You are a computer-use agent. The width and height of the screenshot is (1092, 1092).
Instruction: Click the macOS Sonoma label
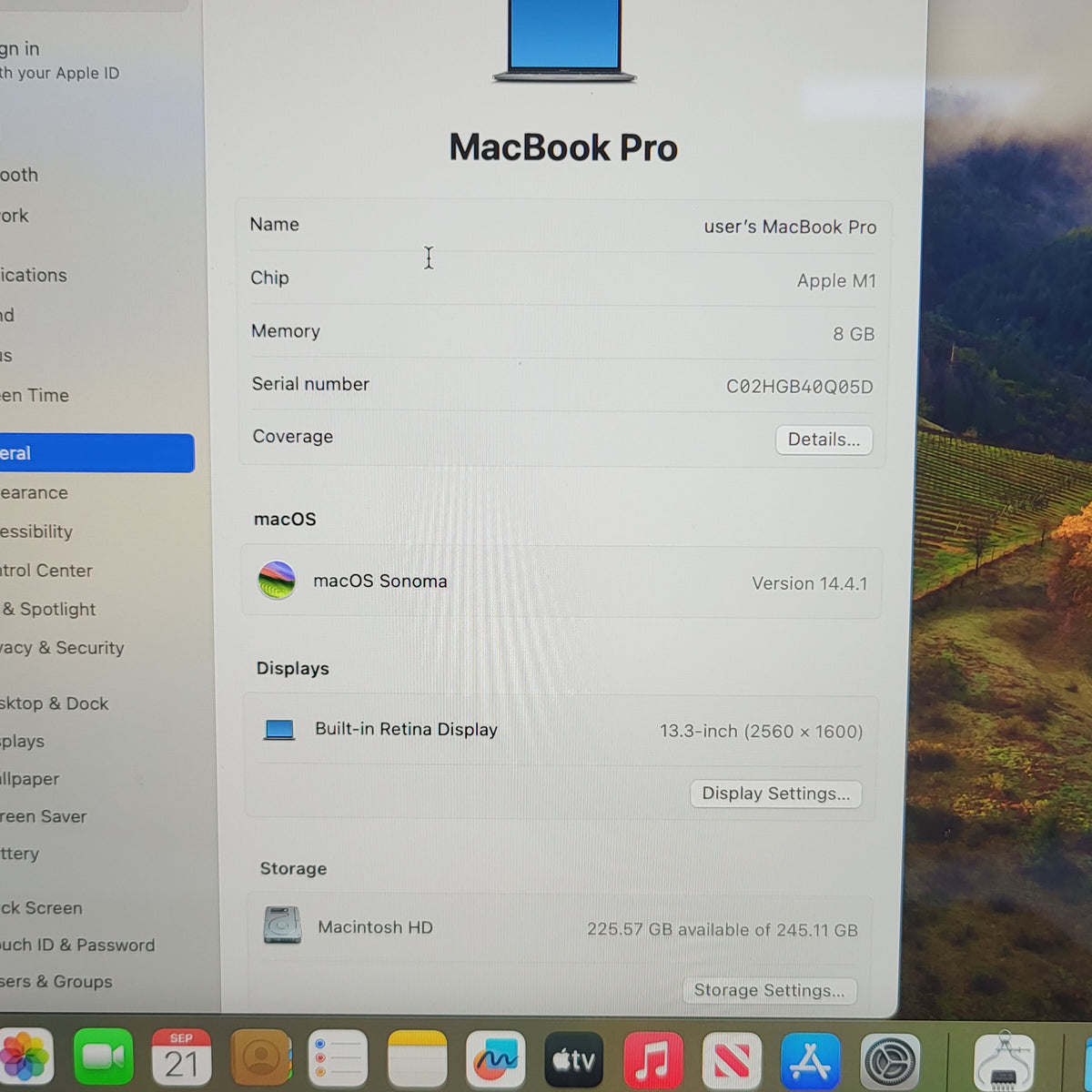[380, 581]
